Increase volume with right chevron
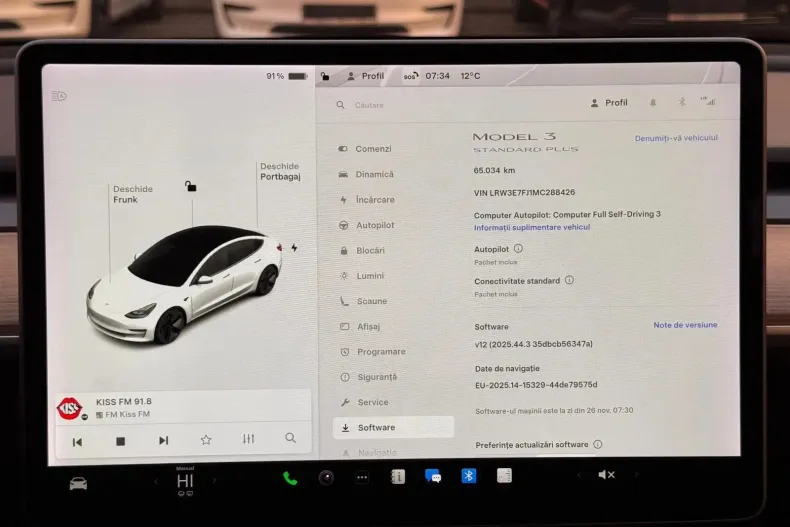This screenshot has height=527, width=790. (x=636, y=474)
